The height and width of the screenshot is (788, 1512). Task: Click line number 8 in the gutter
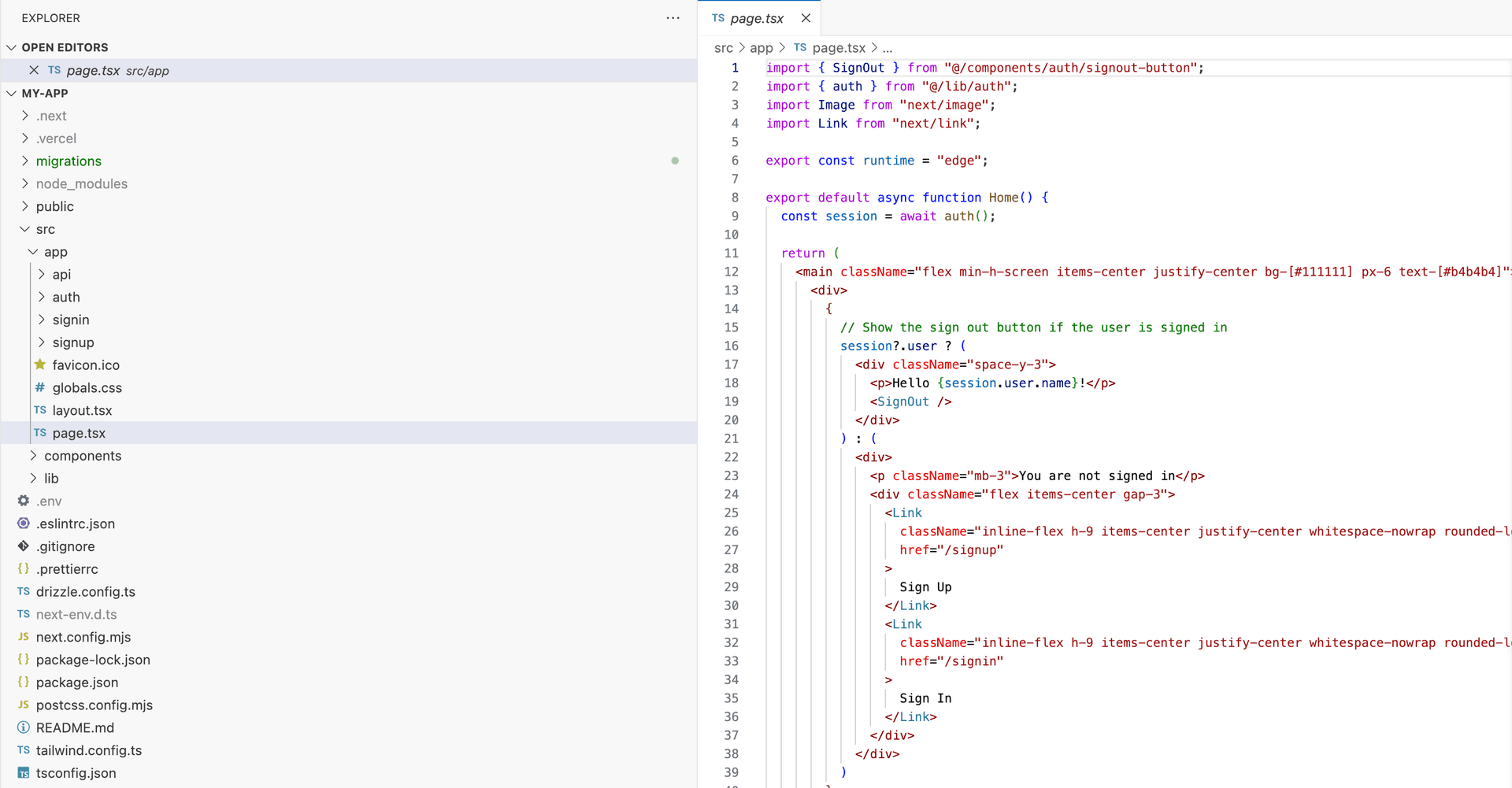pyautogui.click(x=735, y=198)
